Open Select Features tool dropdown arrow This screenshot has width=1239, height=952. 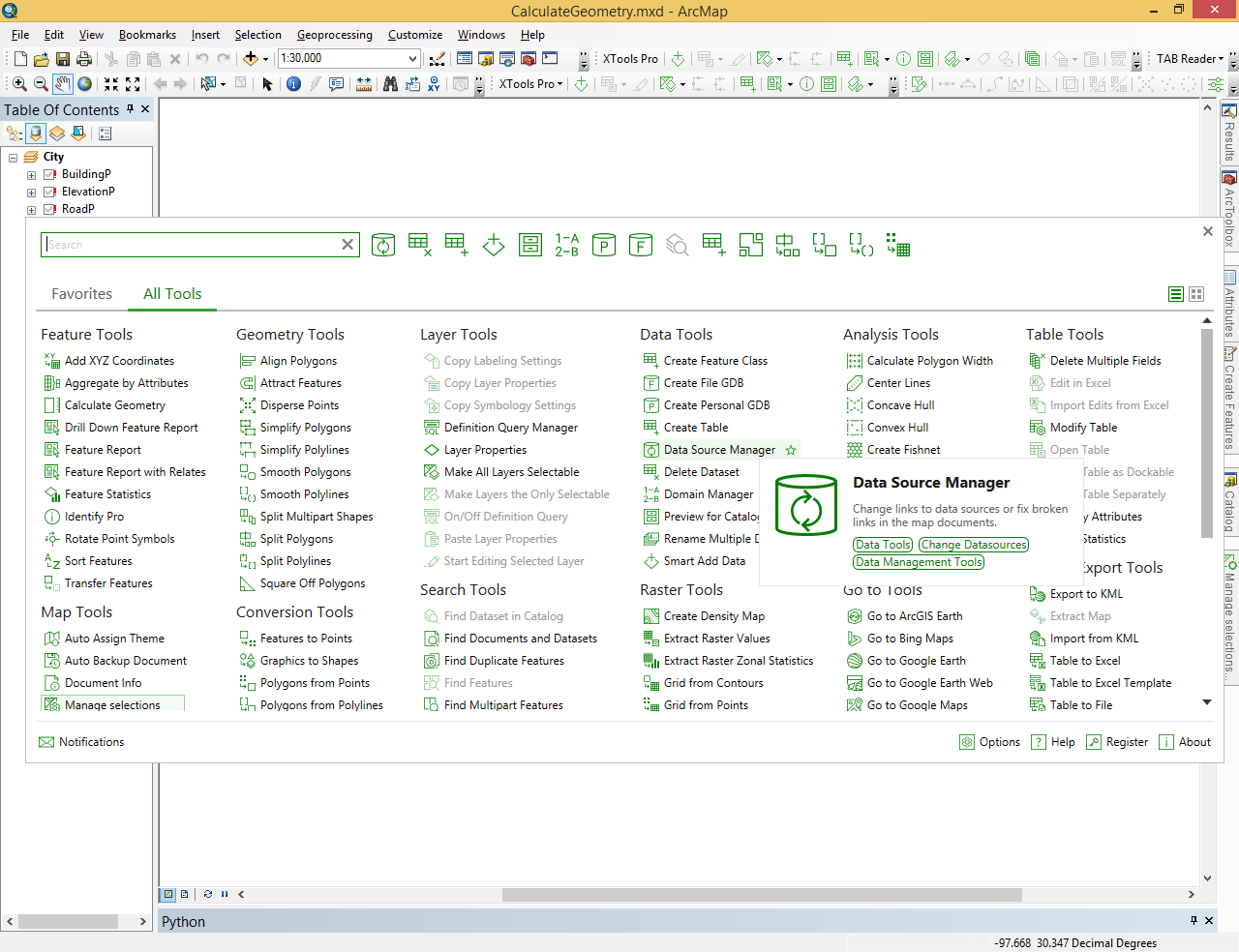(223, 84)
